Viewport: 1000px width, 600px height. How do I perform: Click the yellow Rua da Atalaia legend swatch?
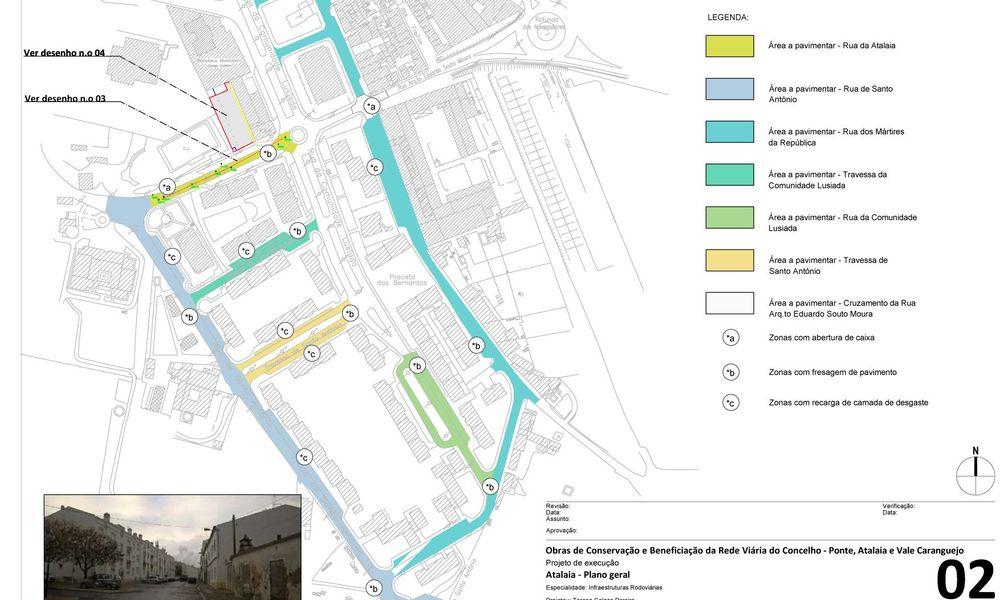click(x=730, y=46)
